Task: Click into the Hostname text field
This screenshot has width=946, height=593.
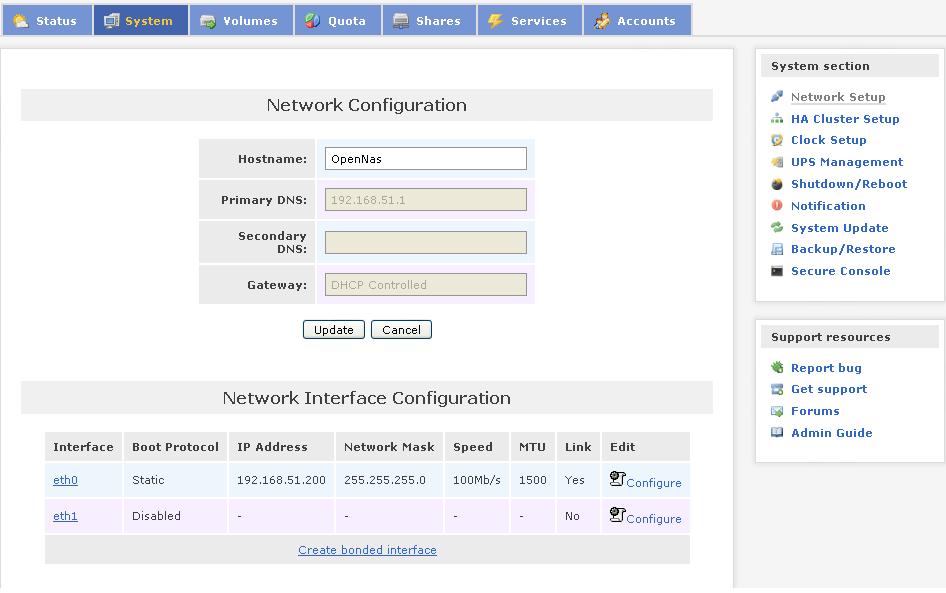Action: (x=426, y=159)
